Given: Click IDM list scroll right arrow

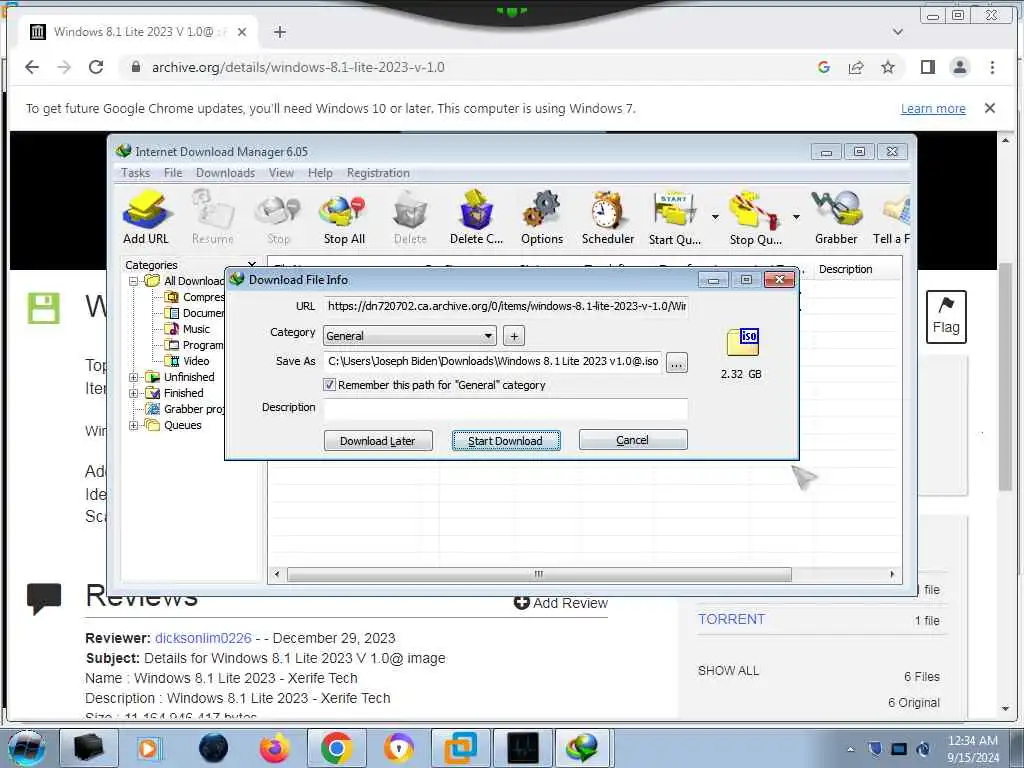Looking at the screenshot, I should [892, 574].
